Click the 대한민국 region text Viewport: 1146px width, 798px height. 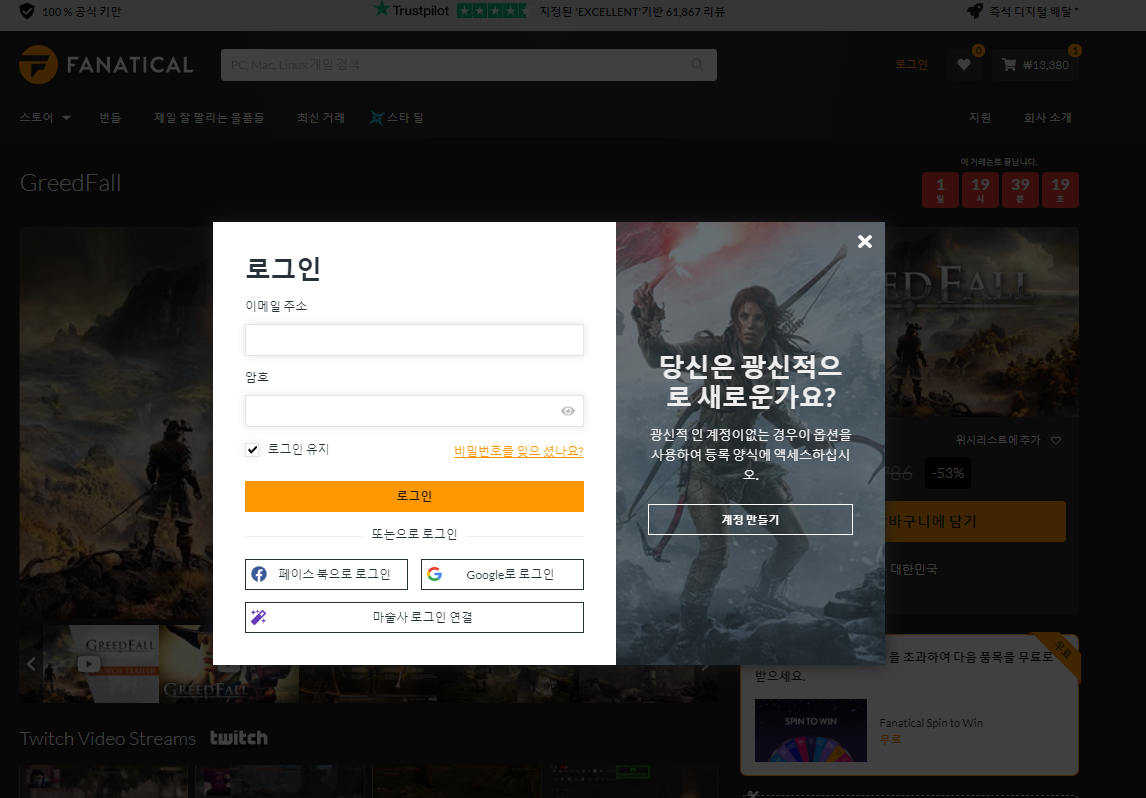tap(914, 569)
